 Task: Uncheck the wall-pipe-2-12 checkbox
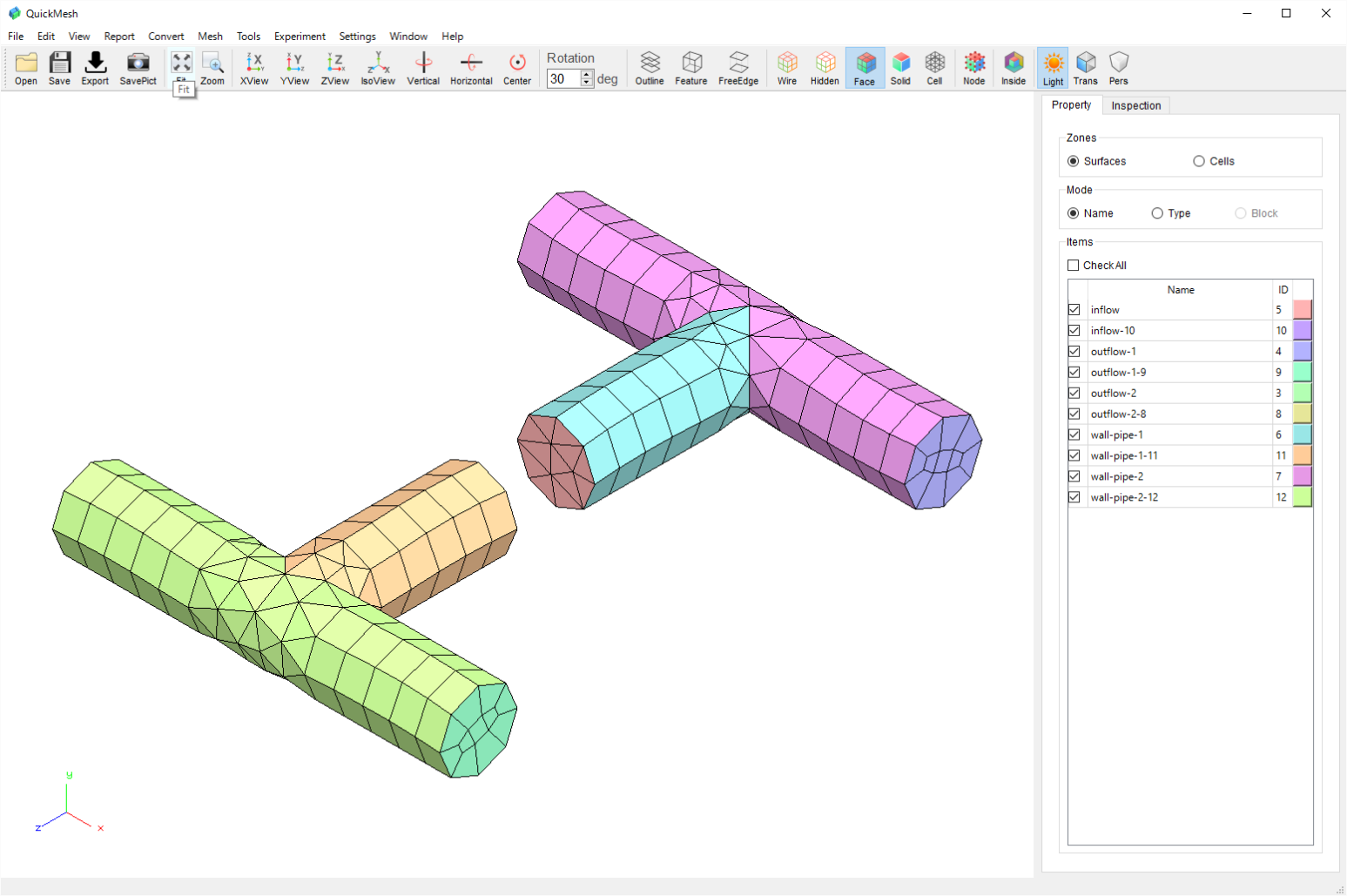(1074, 498)
